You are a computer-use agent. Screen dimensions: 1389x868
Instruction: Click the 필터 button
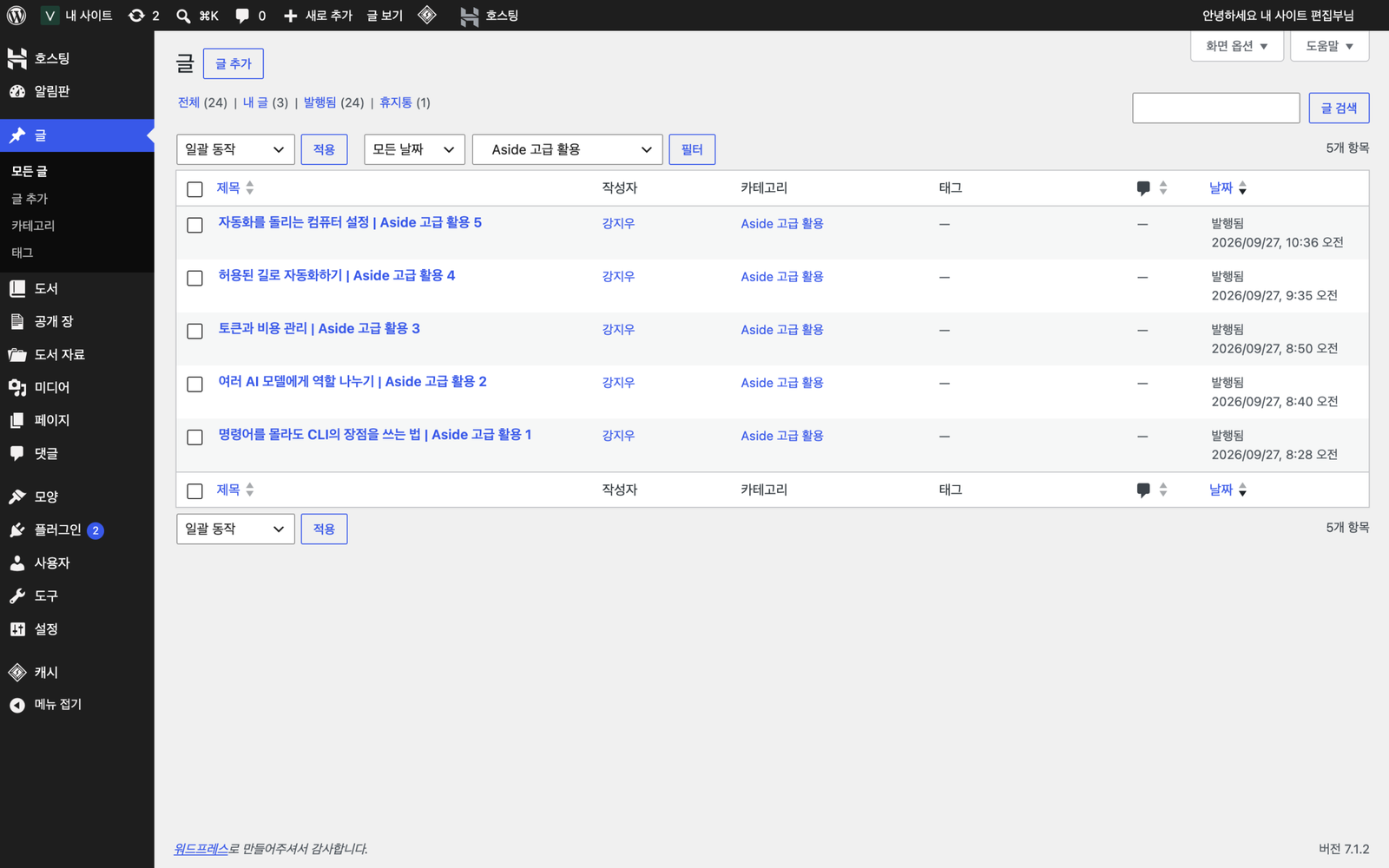pos(692,149)
